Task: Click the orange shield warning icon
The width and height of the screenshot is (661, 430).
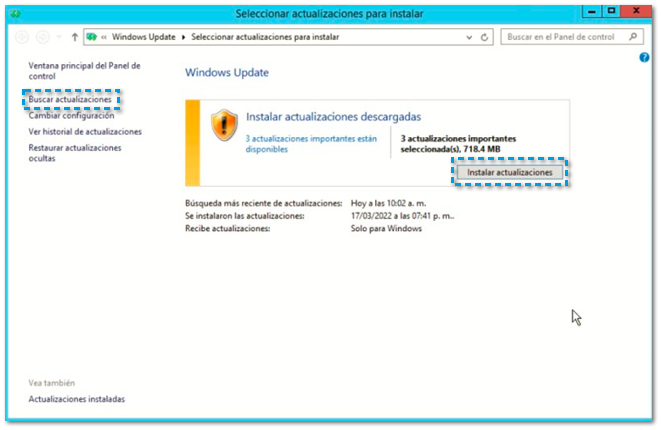Action: [x=224, y=125]
